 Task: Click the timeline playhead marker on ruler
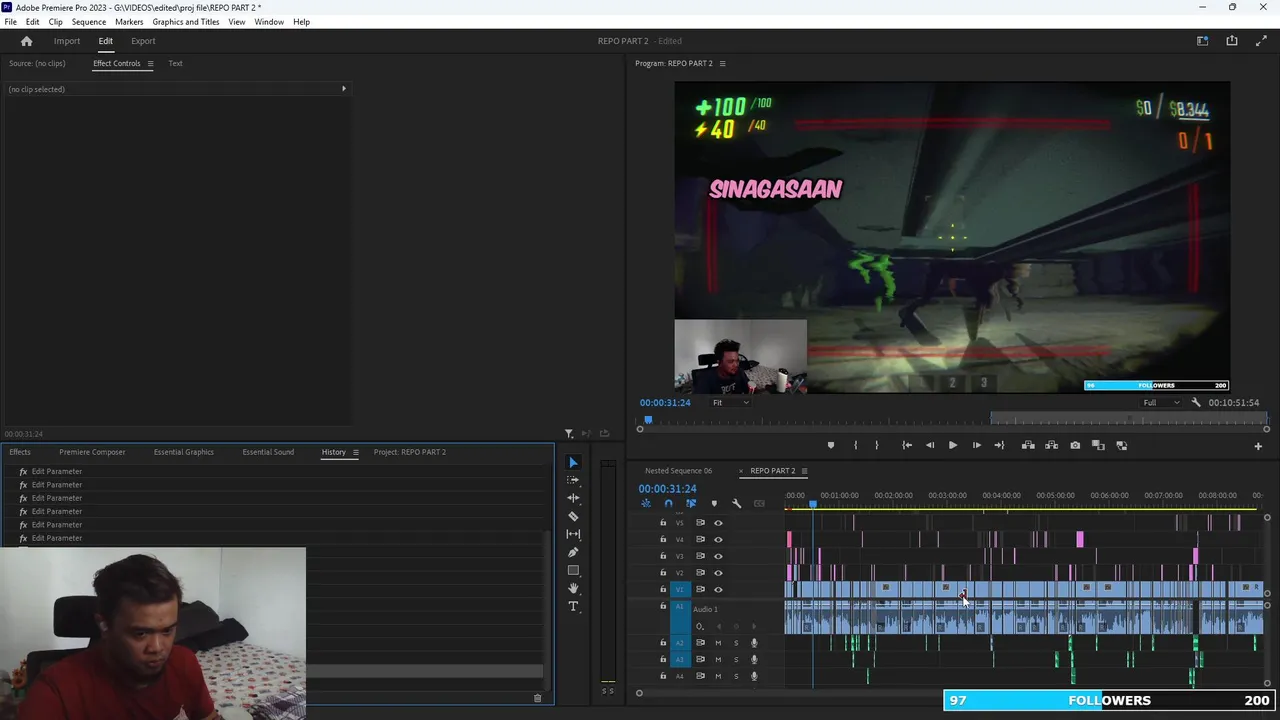coord(813,503)
